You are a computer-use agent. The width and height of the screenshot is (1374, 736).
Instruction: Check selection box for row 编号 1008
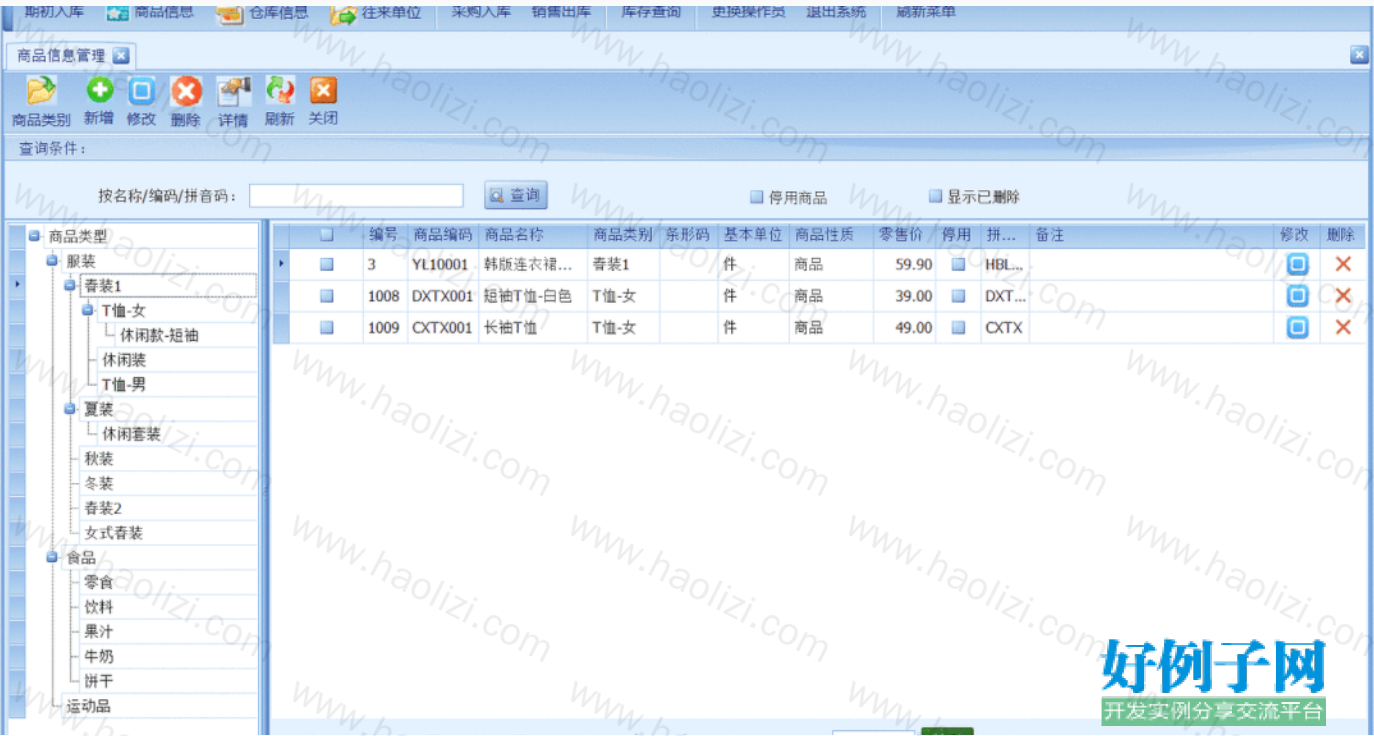tap(326, 296)
